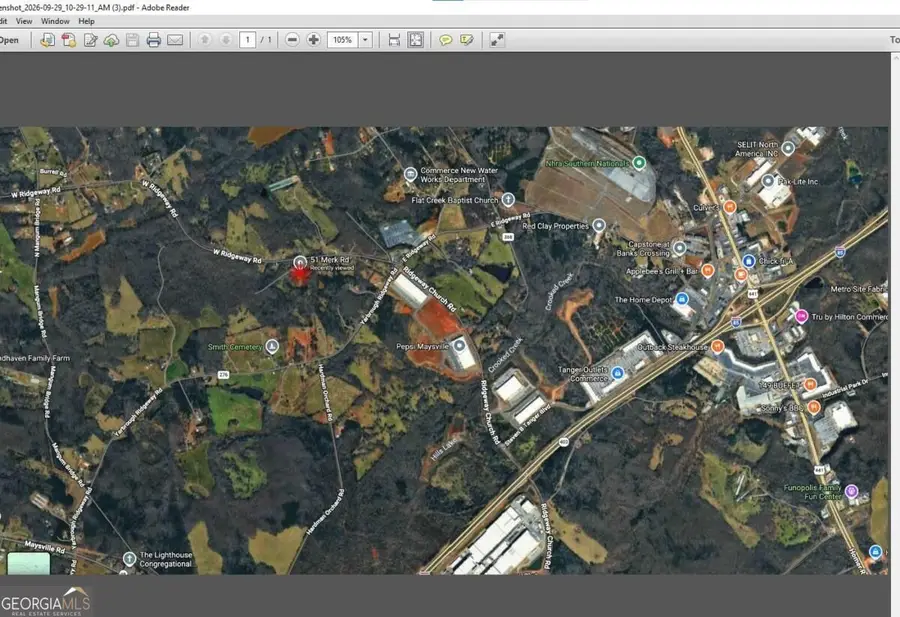Click the Open button in toolbar
900x617 pixels.
coord(9,40)
